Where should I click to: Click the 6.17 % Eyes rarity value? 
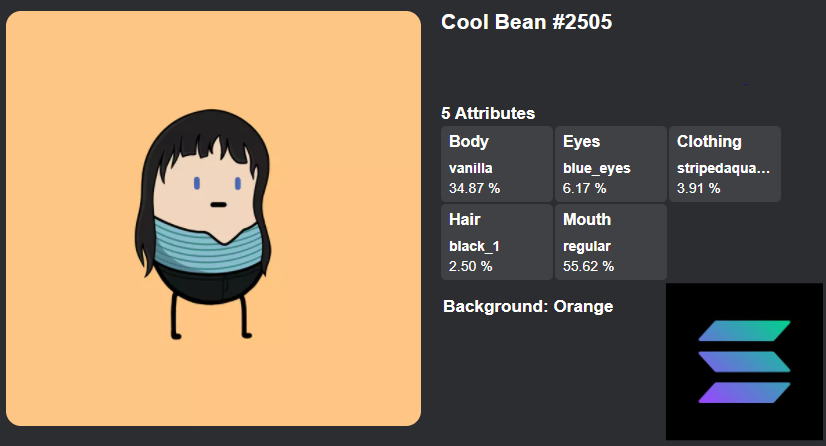point(584,189)
